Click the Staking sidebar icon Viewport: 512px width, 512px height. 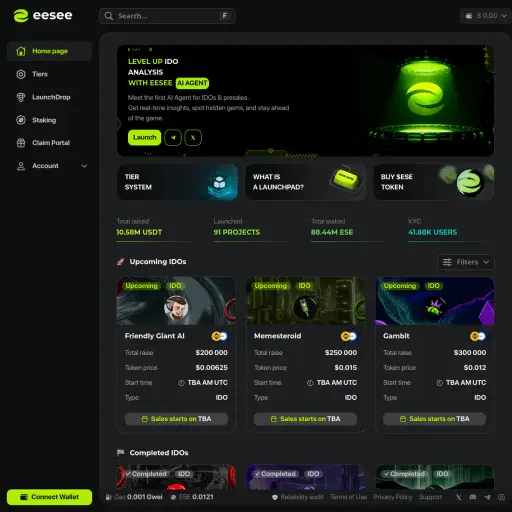[x=21, y=120]
